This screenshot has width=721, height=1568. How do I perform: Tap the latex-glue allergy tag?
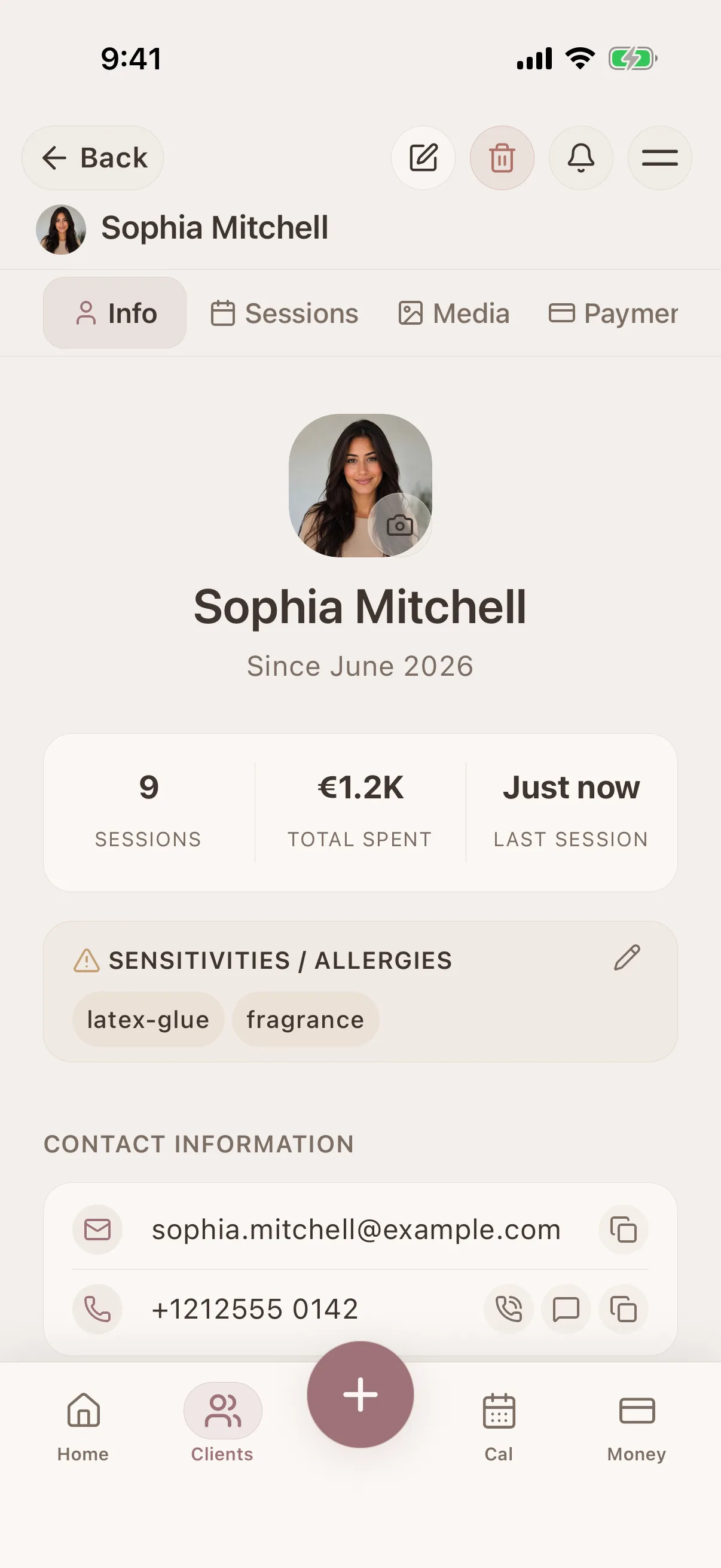pos(148,1020)
